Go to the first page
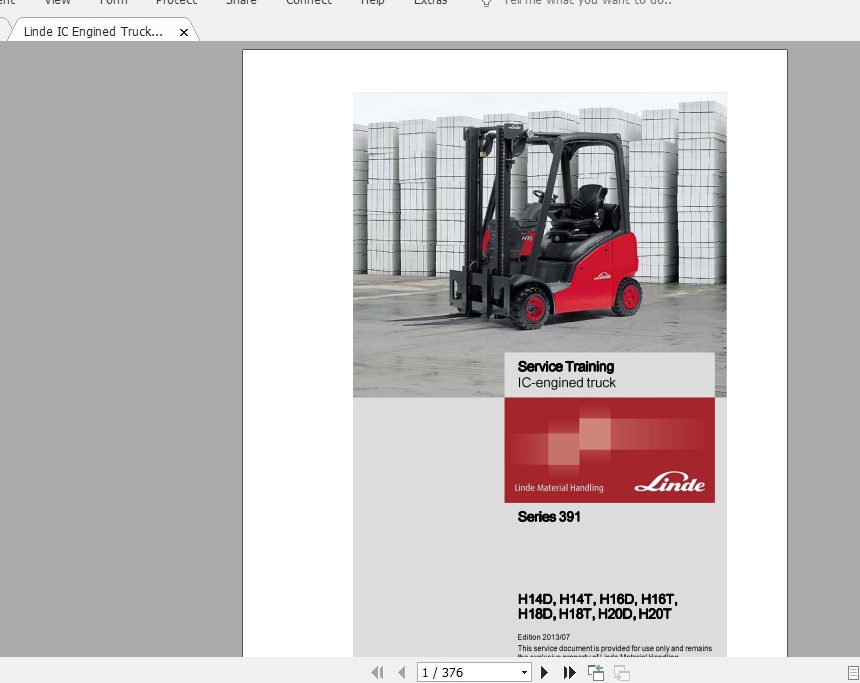Image resolution: width=860 pixels, height=683 pixels. click(377, 673)
